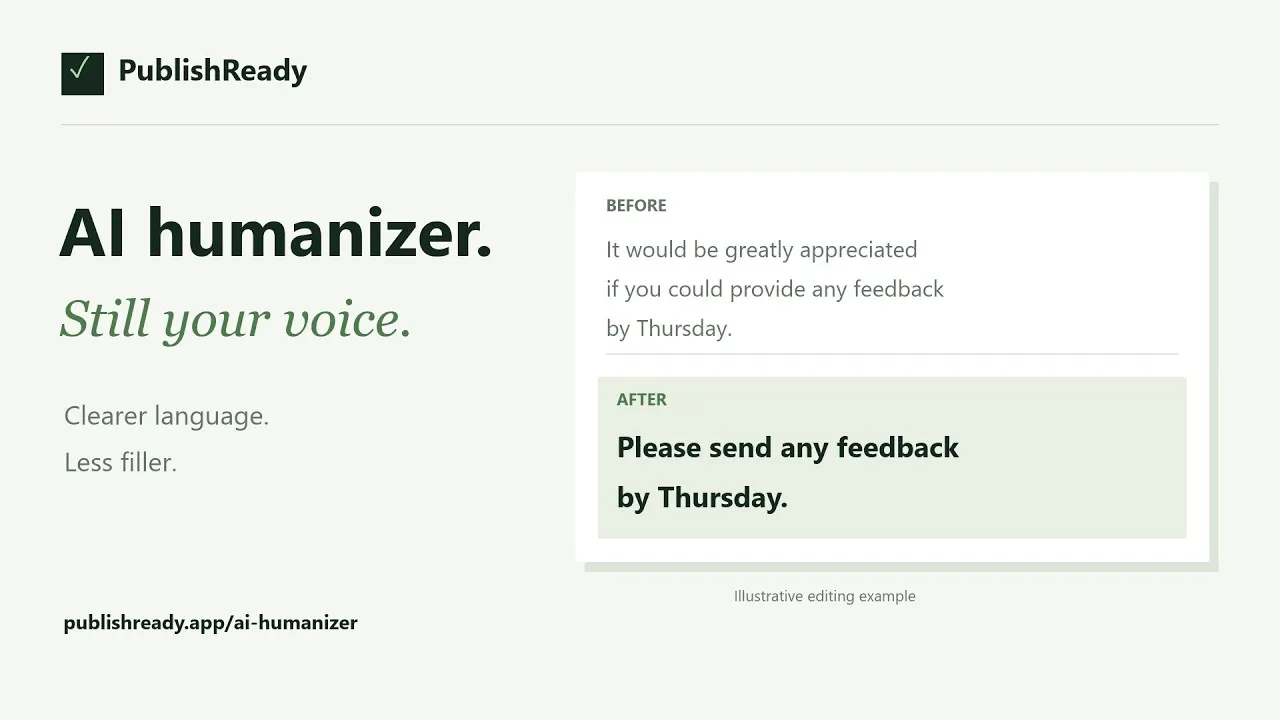Click the "Still your voice." tagline
Screen dimensions: 1280x720
[236, 320]
